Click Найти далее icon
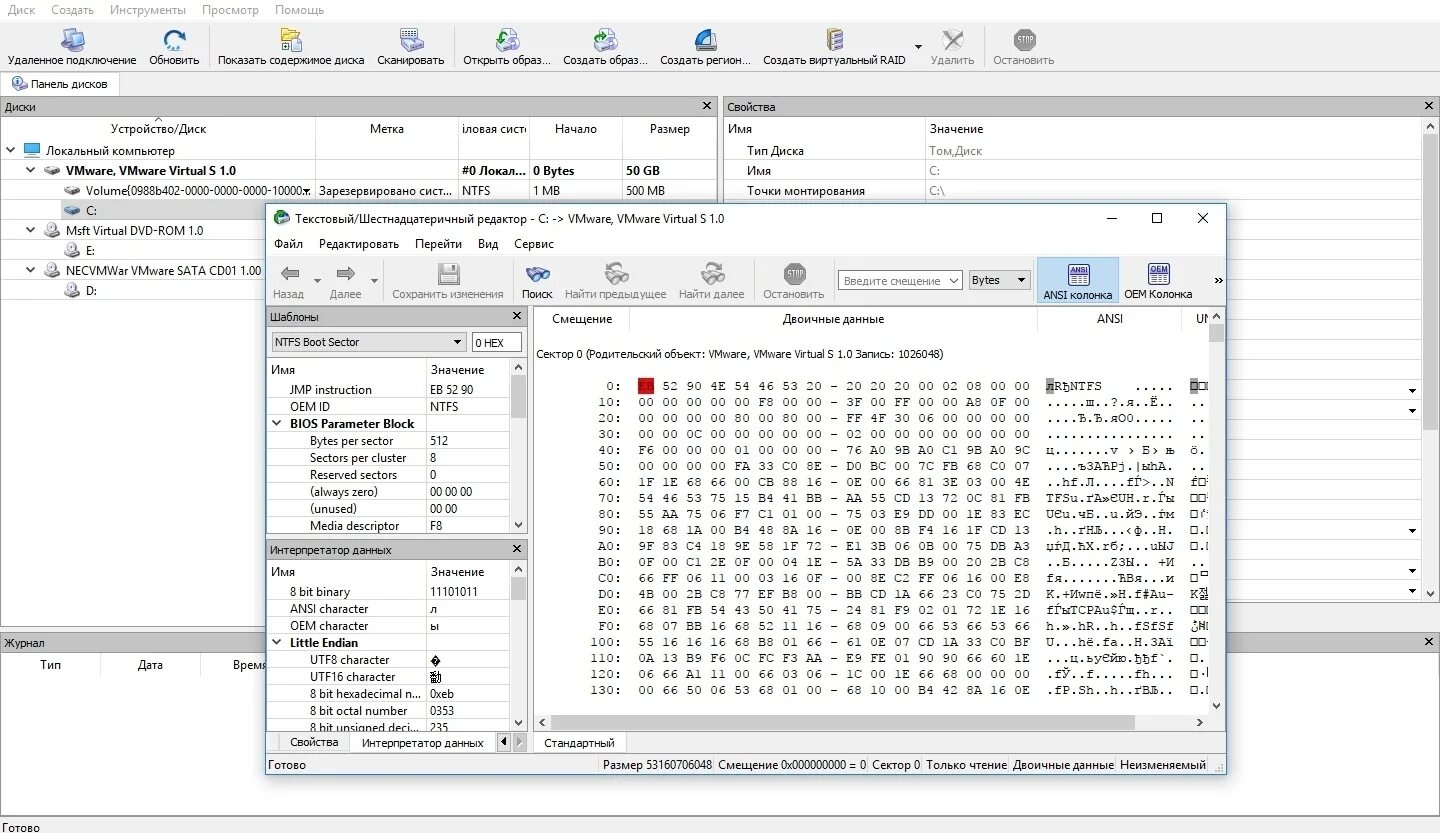This screenshot has width=1440, height=833. point(712,274)
